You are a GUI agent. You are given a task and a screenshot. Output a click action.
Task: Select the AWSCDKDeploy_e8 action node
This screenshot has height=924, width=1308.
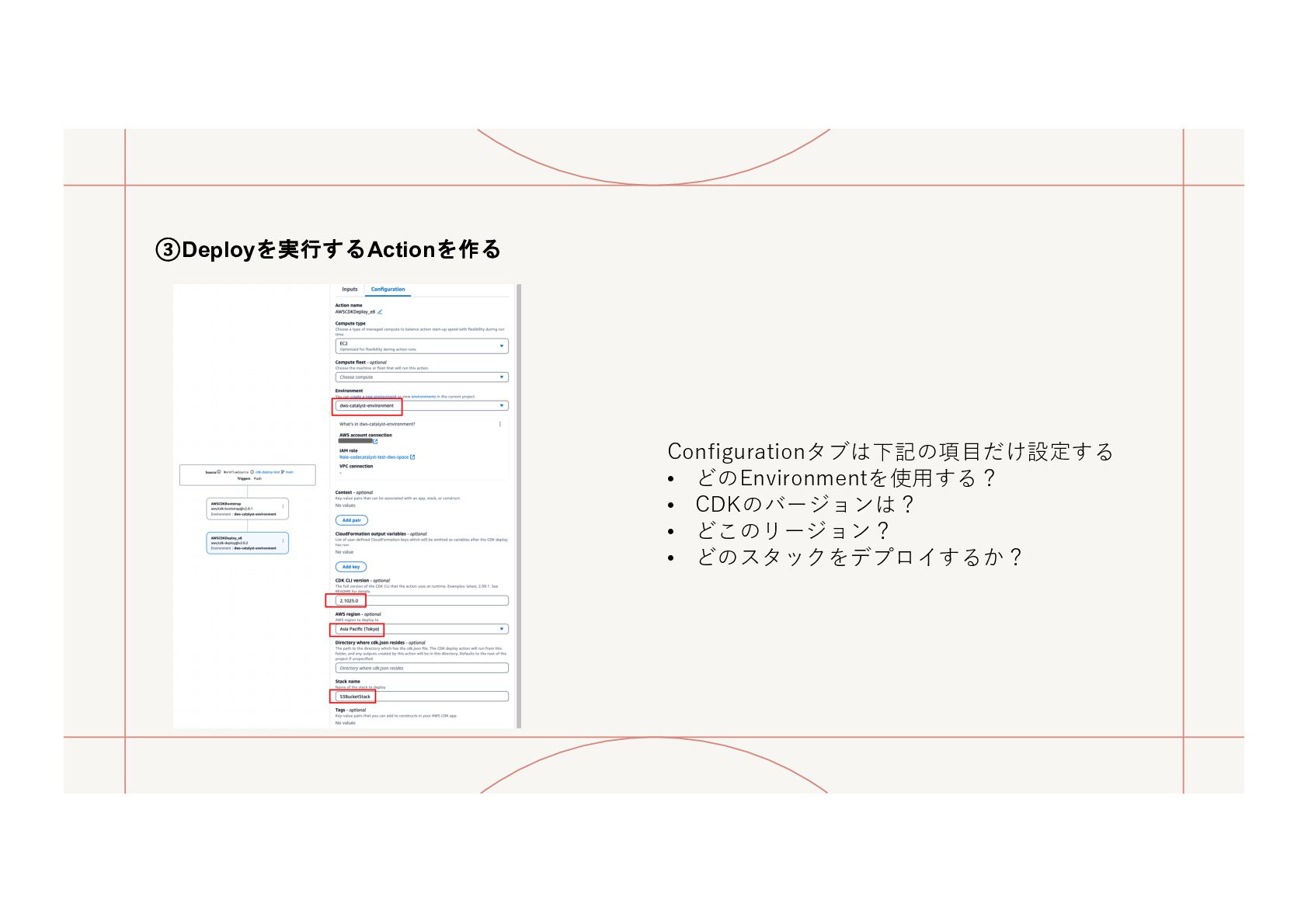pyautogui.click(x=247, y=543)
